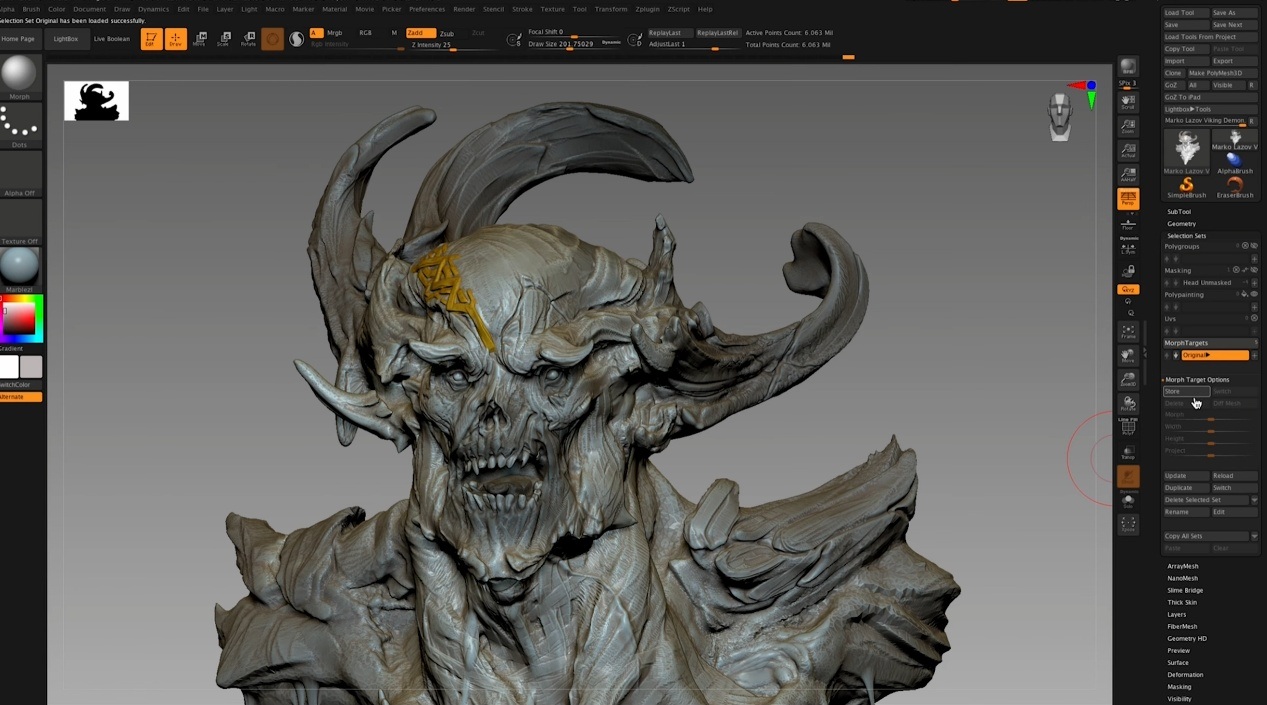Toggle the XYZ rotation mode

(1128, 289)
